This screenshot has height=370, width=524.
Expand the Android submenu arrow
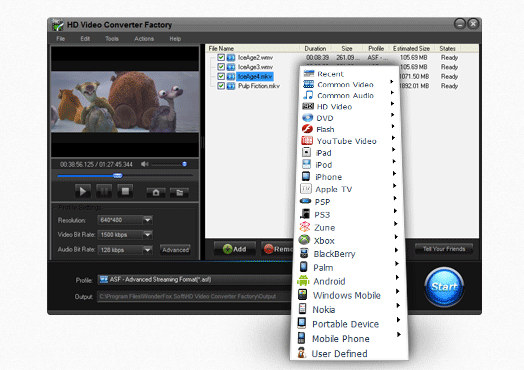397,277
